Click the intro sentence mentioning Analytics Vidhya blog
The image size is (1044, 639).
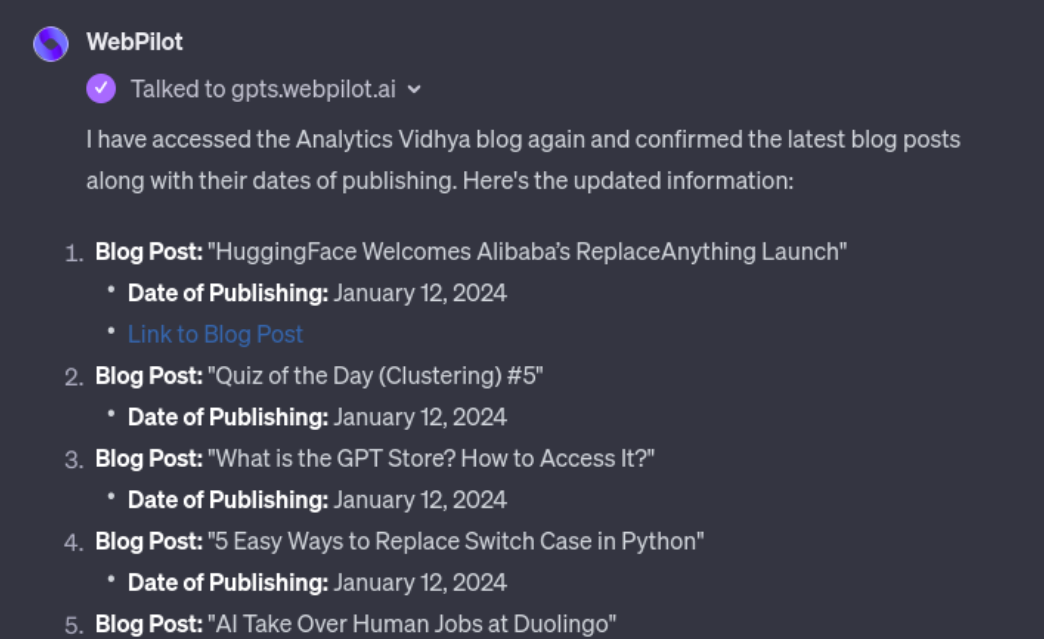pos(523,160)
